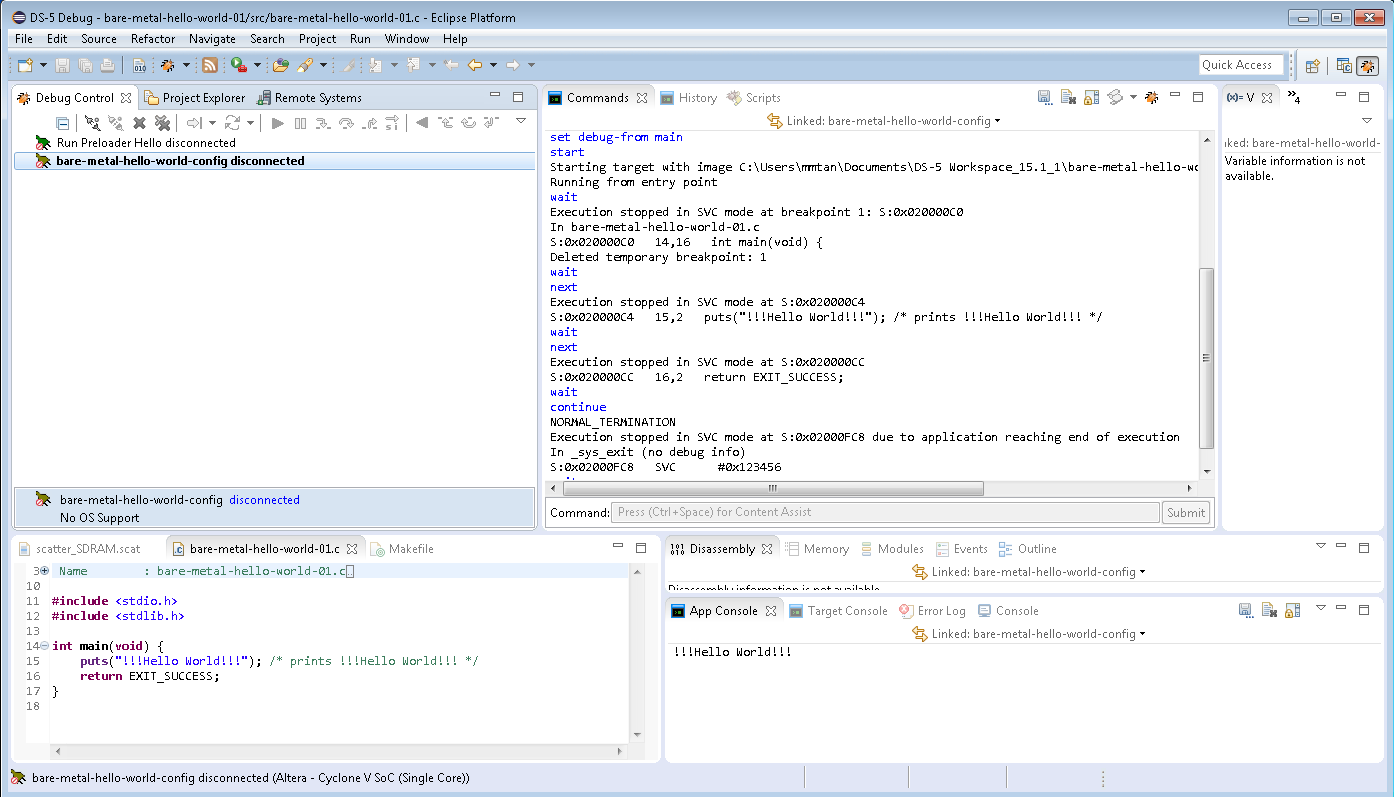The width and height of the screenshot is (1394, 797).
Task: Open the Refactor menu
Action: [x=153, y=39]
